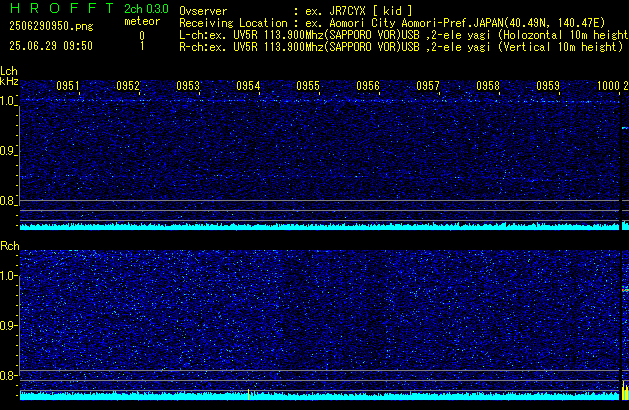
Task: Select the 0956 time marker
Action: [368, 86]
